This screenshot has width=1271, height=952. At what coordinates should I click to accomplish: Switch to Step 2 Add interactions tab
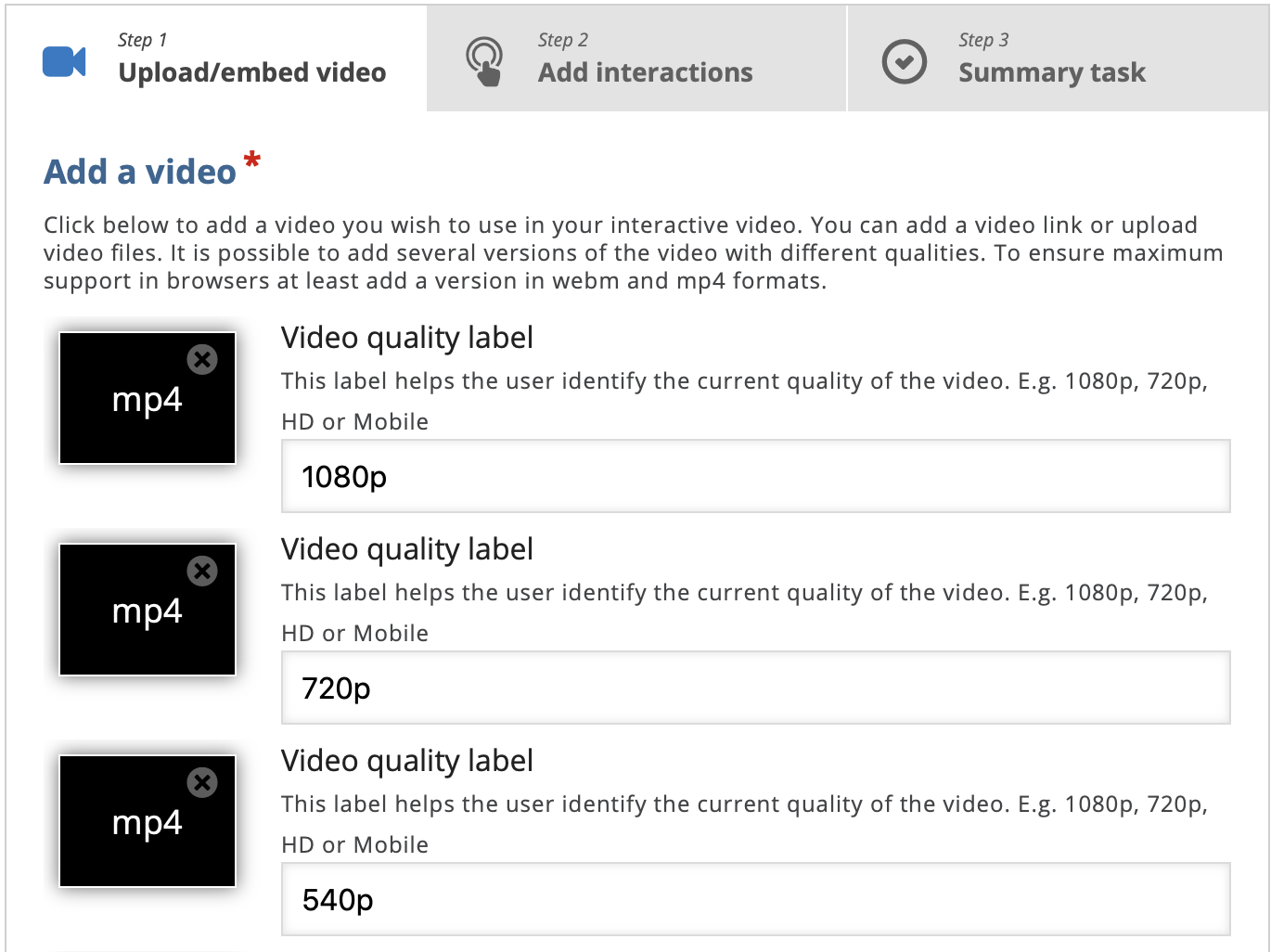636,59
